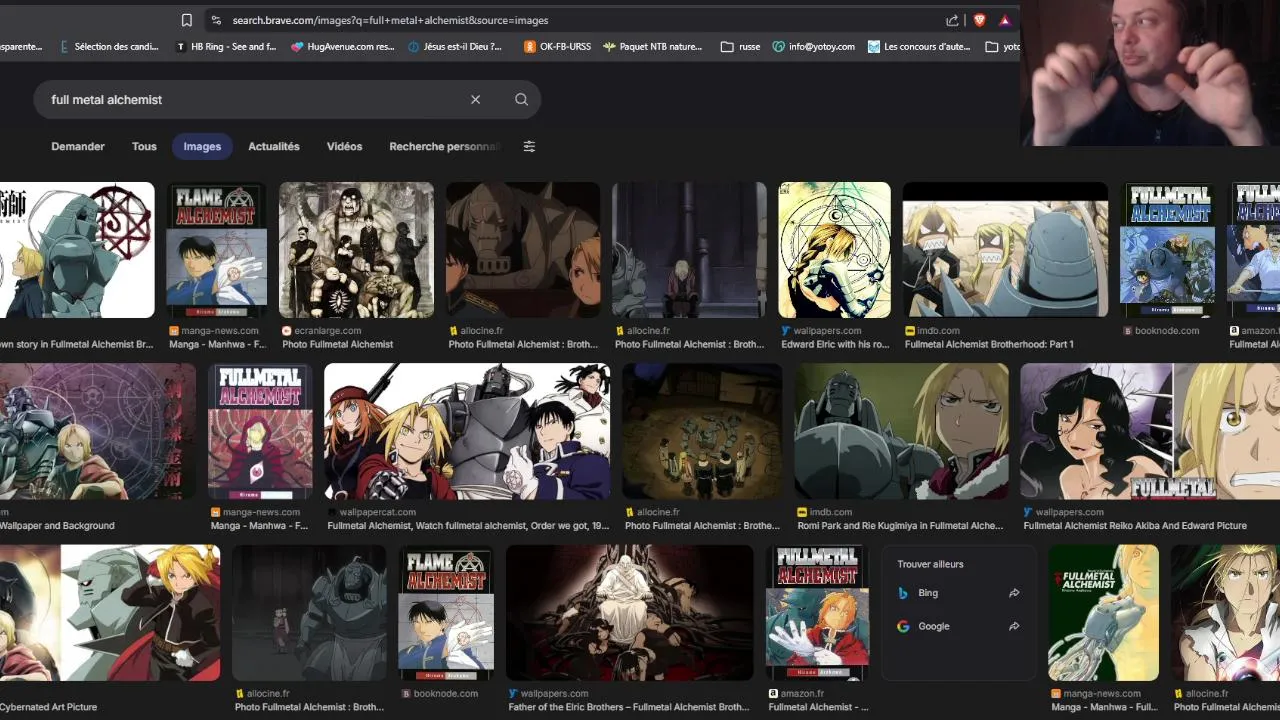Switch to the Actualités tab

274,146
